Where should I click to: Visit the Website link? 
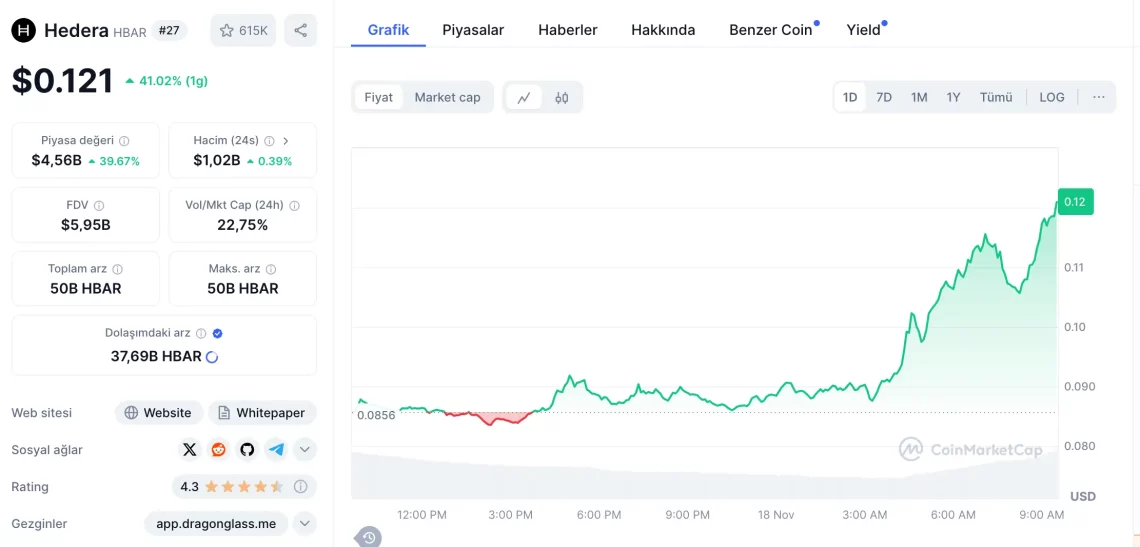[x=158, y=413]
